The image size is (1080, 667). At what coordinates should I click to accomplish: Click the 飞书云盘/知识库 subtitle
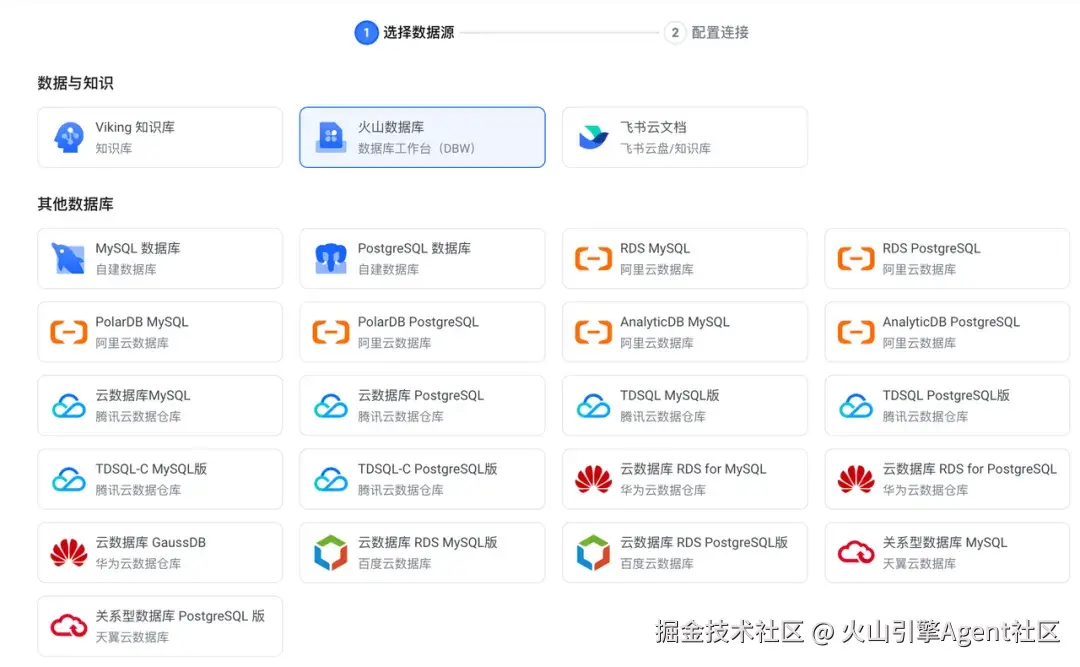pyautogui.click(x=665, y=149)
